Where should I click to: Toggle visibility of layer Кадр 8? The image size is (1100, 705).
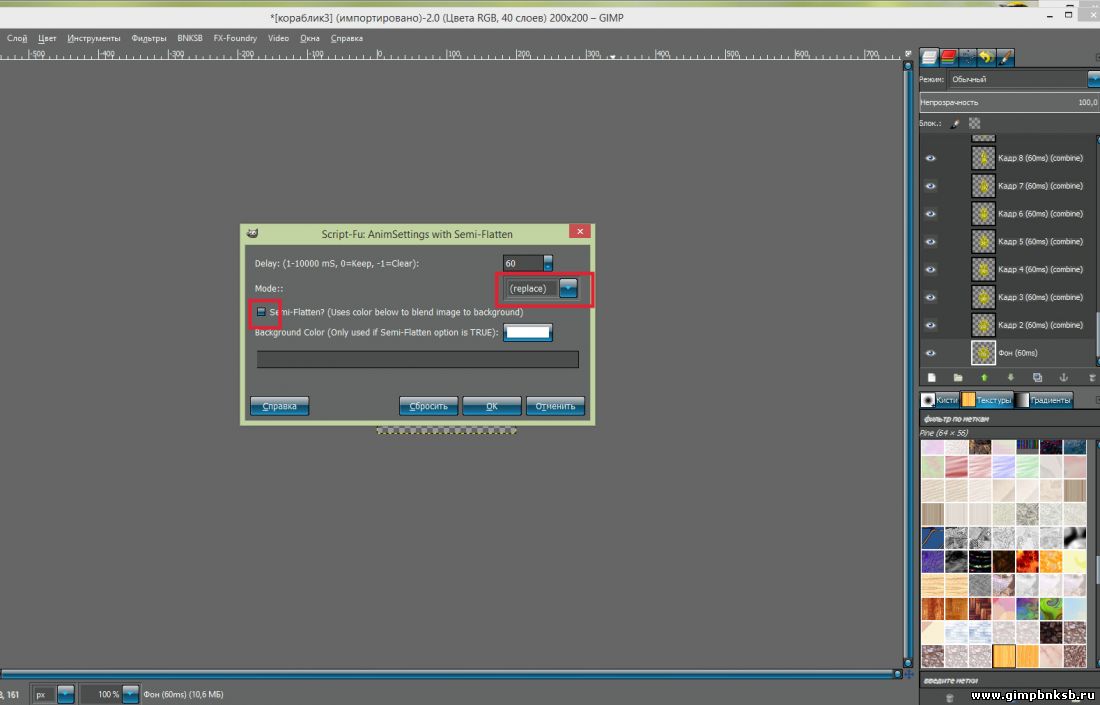point(930,159)
